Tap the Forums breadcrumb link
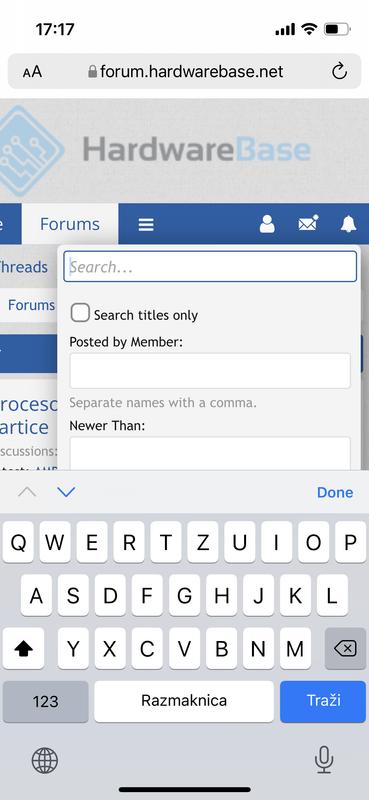 pos(31,305)
